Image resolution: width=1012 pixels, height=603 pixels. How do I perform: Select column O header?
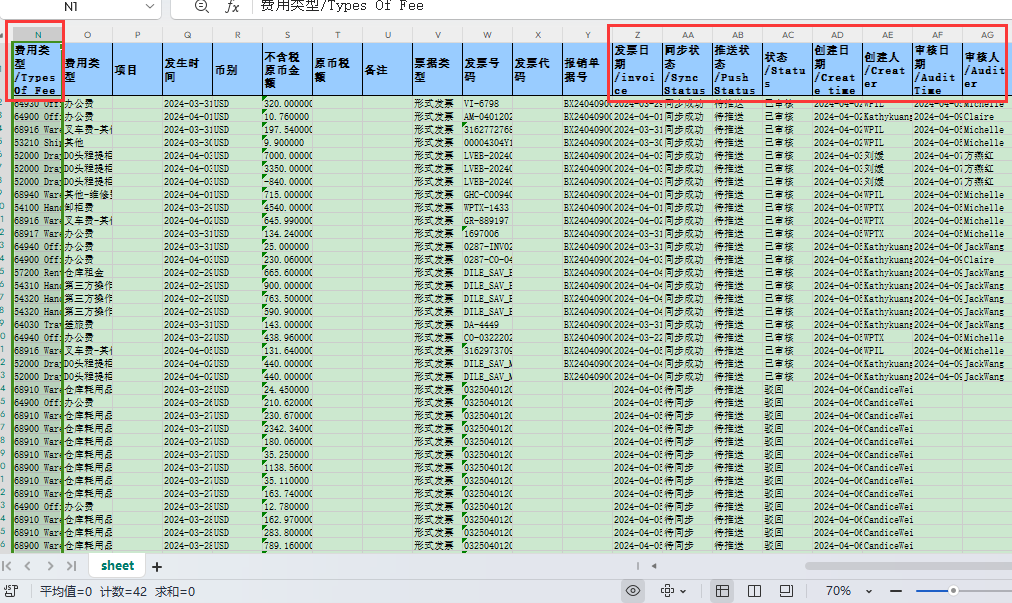click(88, 35)
